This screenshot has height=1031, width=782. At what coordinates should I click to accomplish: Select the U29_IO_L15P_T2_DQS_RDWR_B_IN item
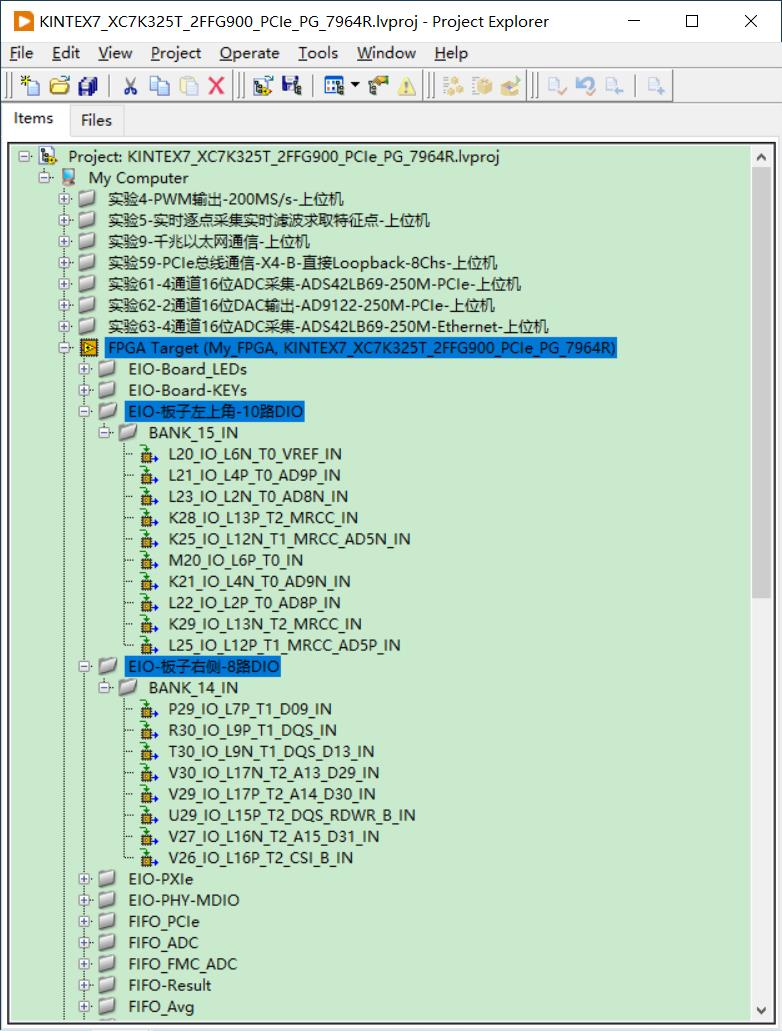click(x=291, y=815)
